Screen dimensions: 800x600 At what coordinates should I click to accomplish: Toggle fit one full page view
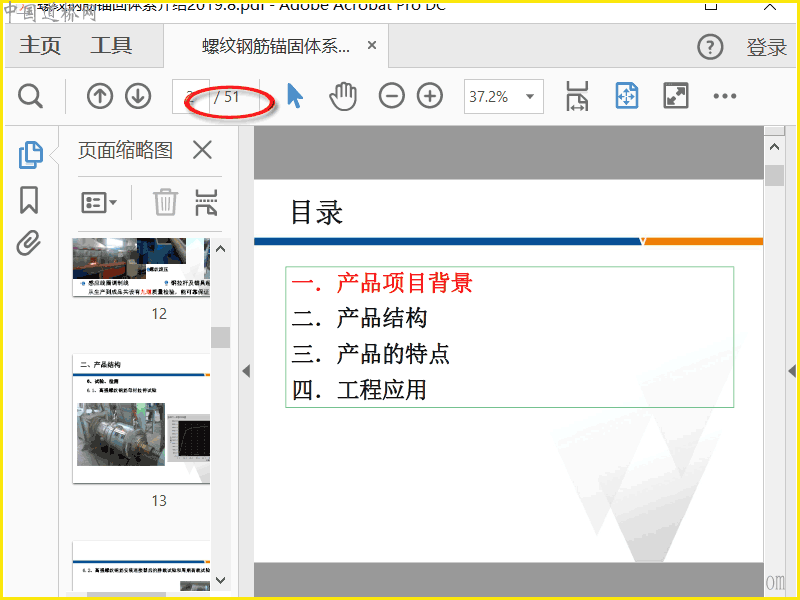click(x=627, y=96)
